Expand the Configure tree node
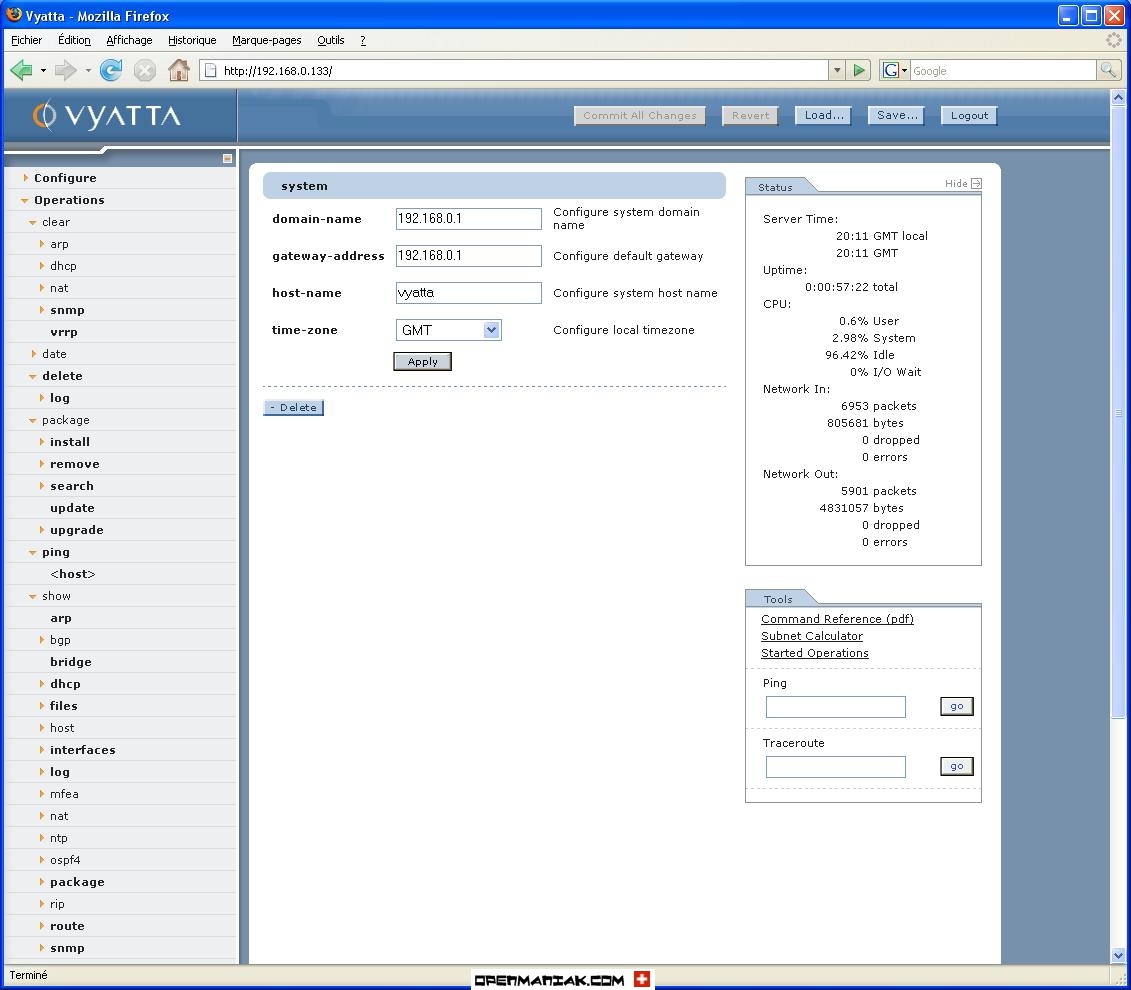The width and height of the screenshot is (1131, 990). coord(26,177)
